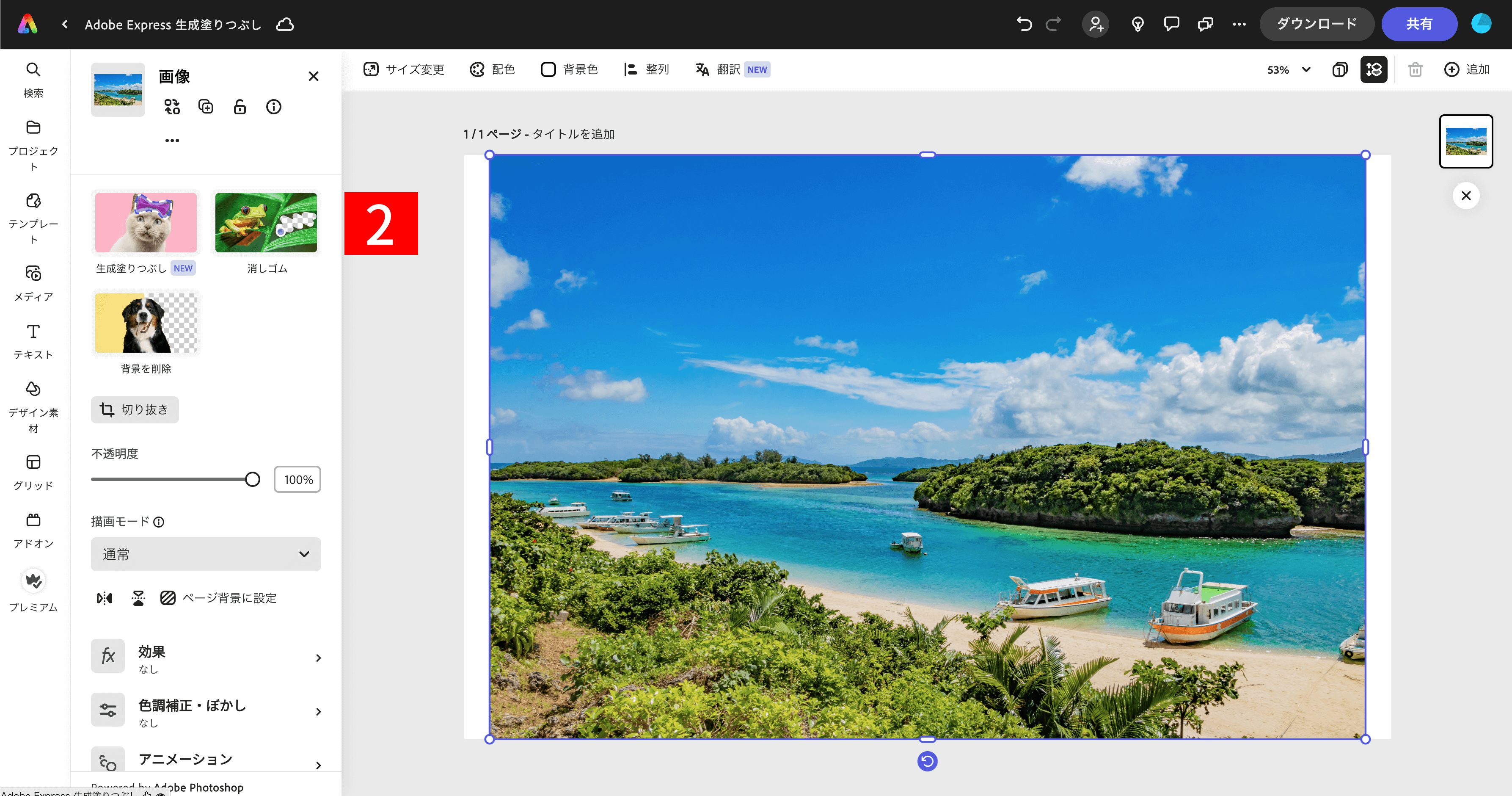This screenshot has height=796, width=1512.
Task: Click サイズ変更 in the toolbar
Action: (404, 69)
